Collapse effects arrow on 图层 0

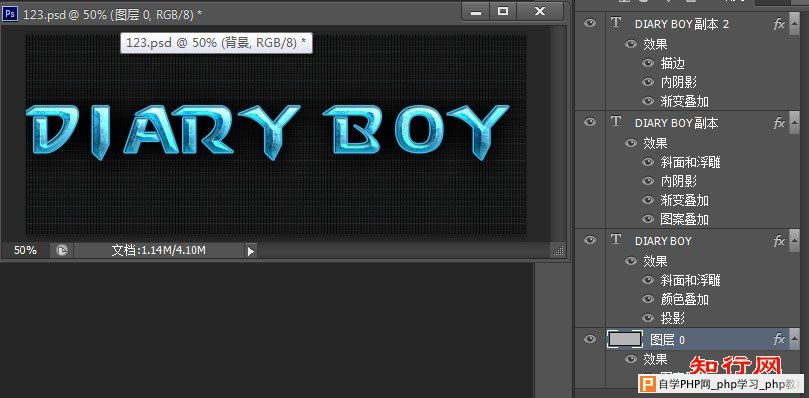pyautogui.click(x=794, y=339)
